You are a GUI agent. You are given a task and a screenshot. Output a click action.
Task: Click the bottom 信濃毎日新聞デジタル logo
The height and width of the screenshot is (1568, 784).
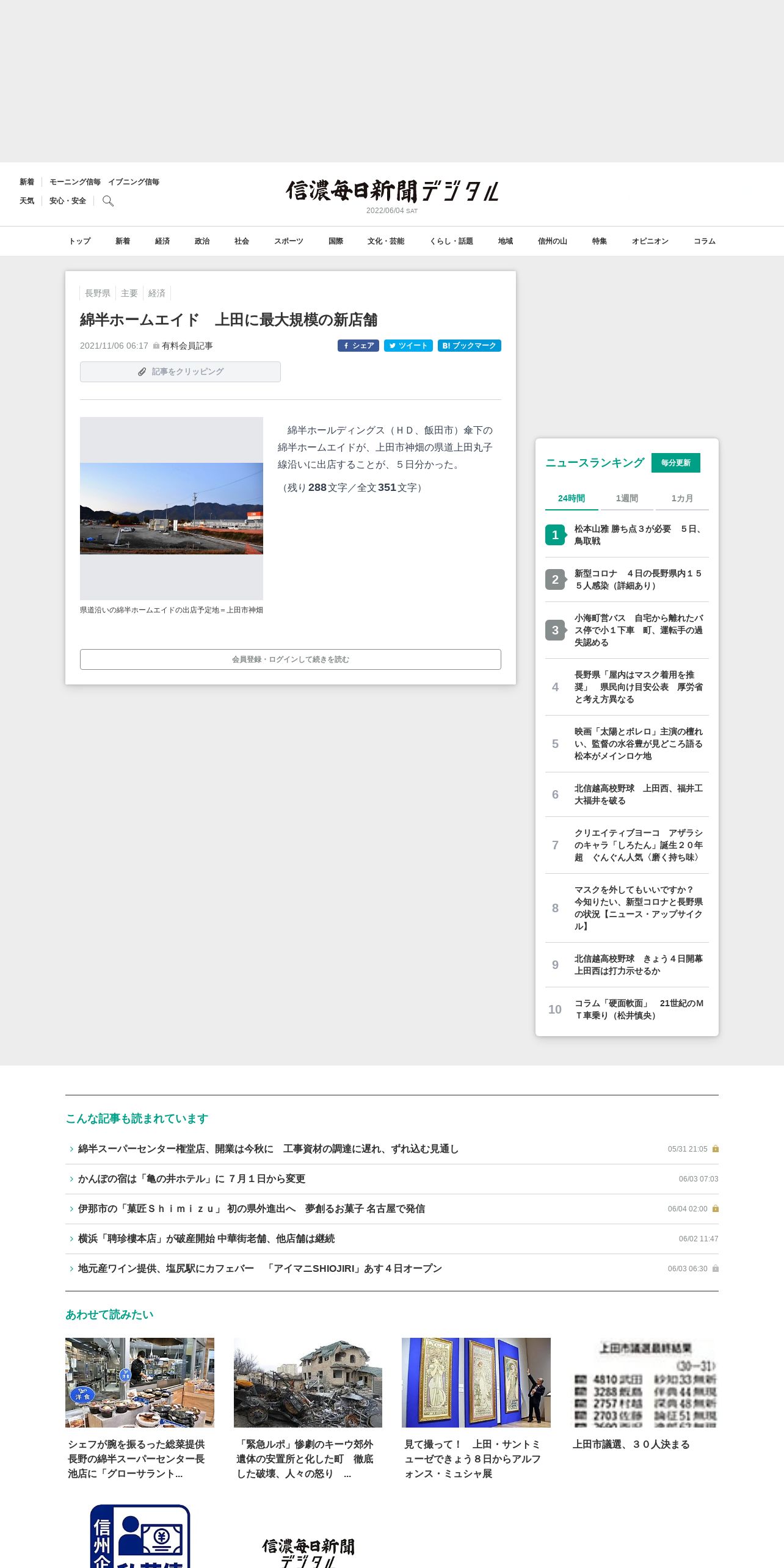click(308, 1553)
